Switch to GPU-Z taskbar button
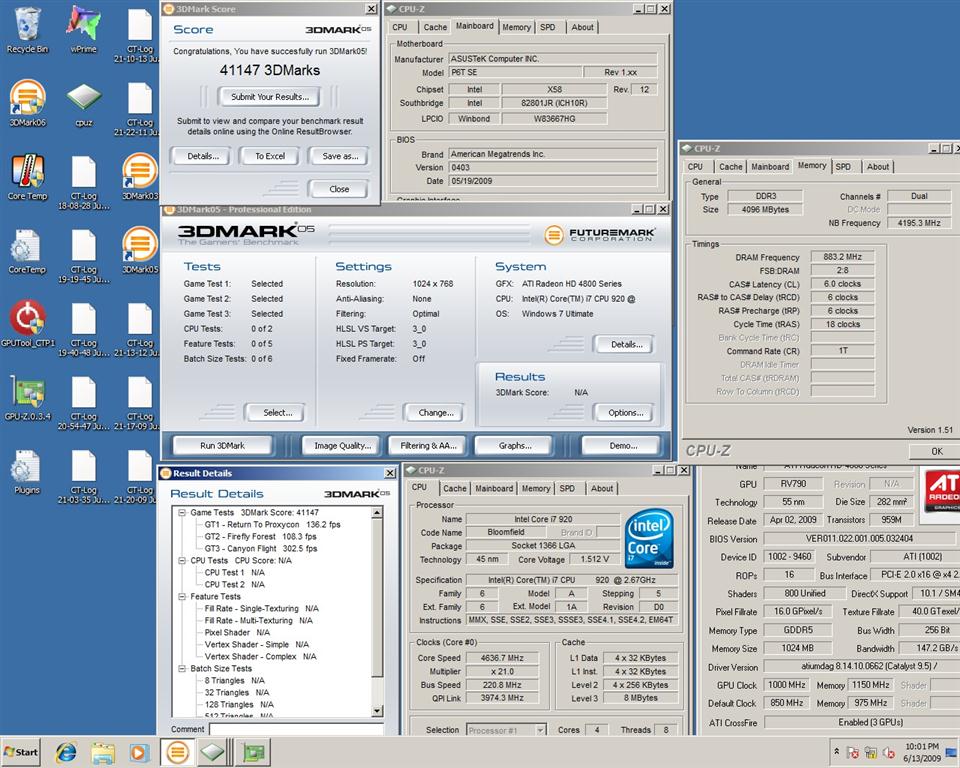This screenshot has height=768, width=960. 253,752
